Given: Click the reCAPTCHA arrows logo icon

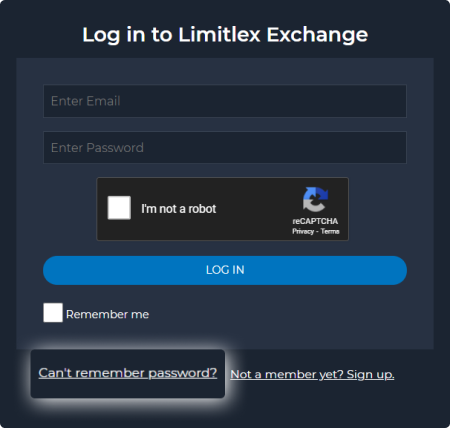Looking at the screenshot, I should (315, 200).
